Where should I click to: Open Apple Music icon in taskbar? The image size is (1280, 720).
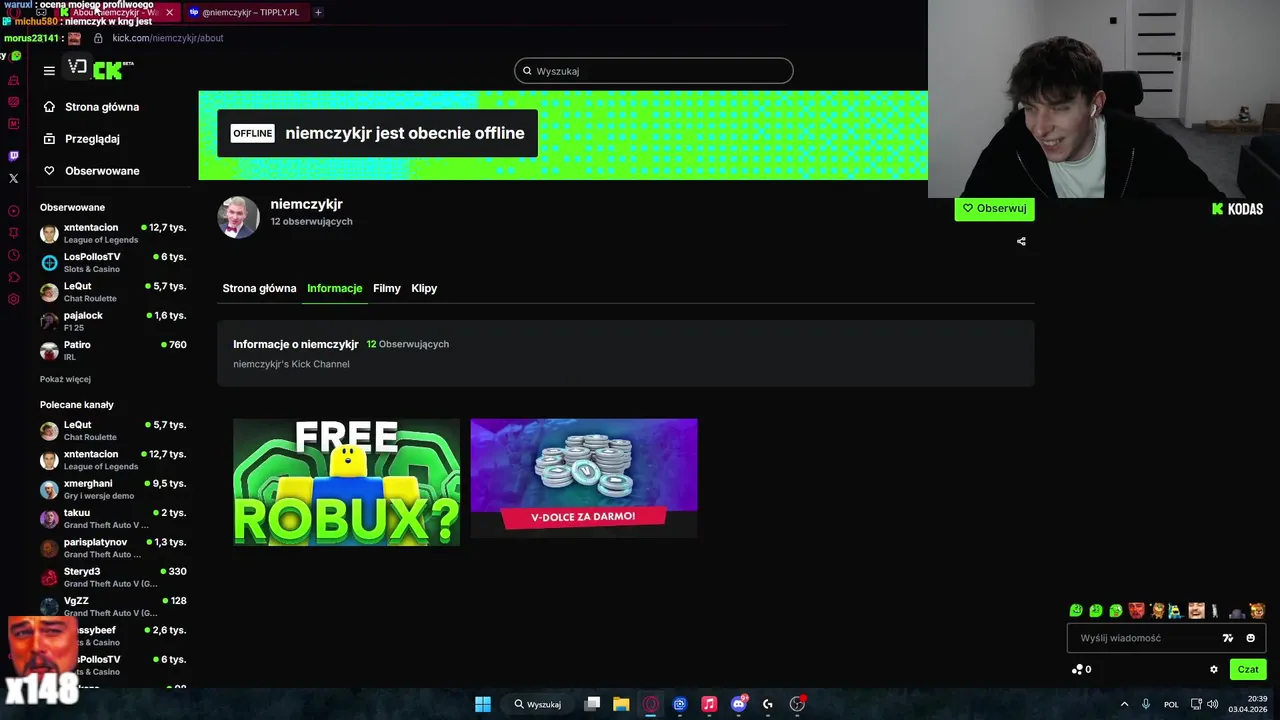(709, 704)
